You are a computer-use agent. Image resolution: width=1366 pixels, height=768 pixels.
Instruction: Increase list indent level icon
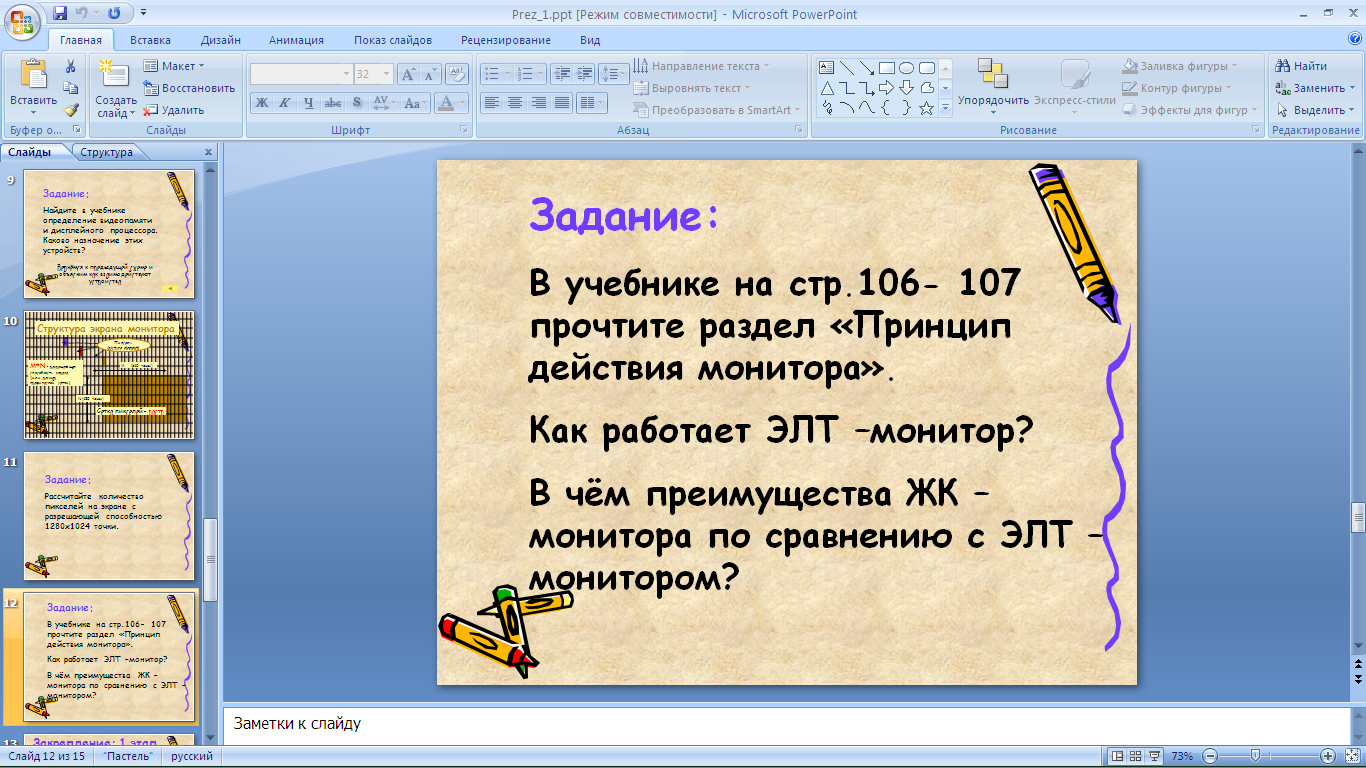[584, 74]
